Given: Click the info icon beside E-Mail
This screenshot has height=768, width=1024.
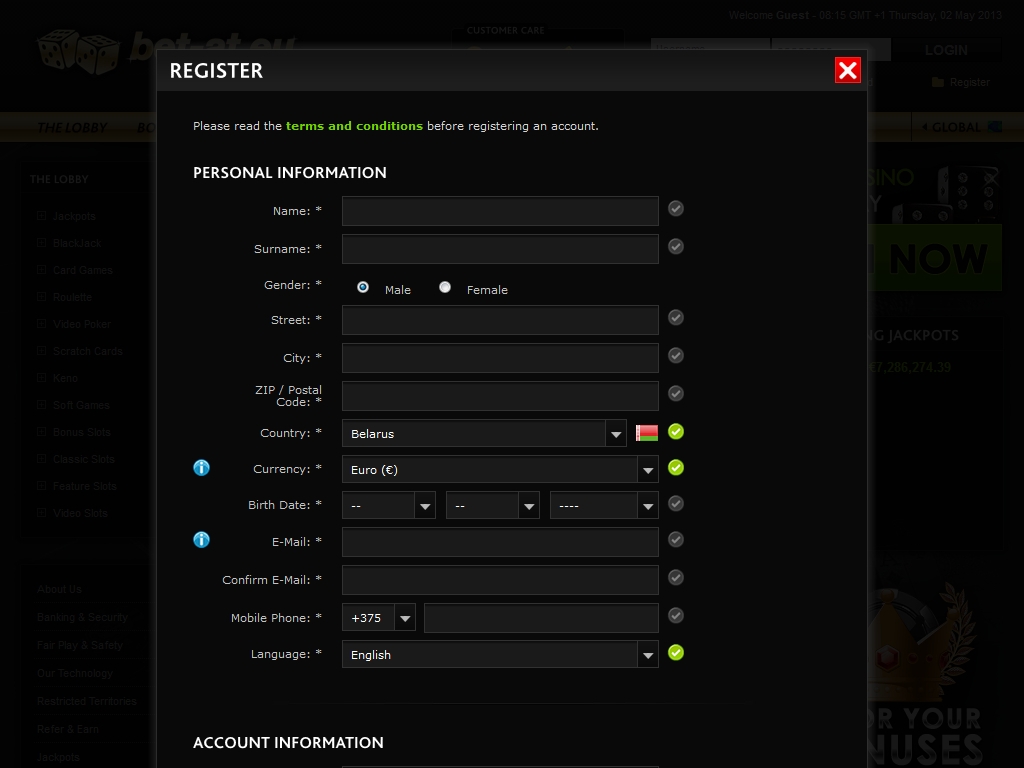Looking at the screenshot, I should [x=201, y=540].
